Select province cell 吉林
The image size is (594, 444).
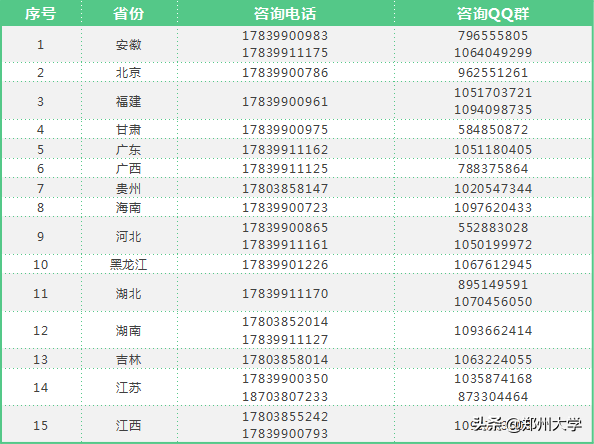[x=128, y=360]
